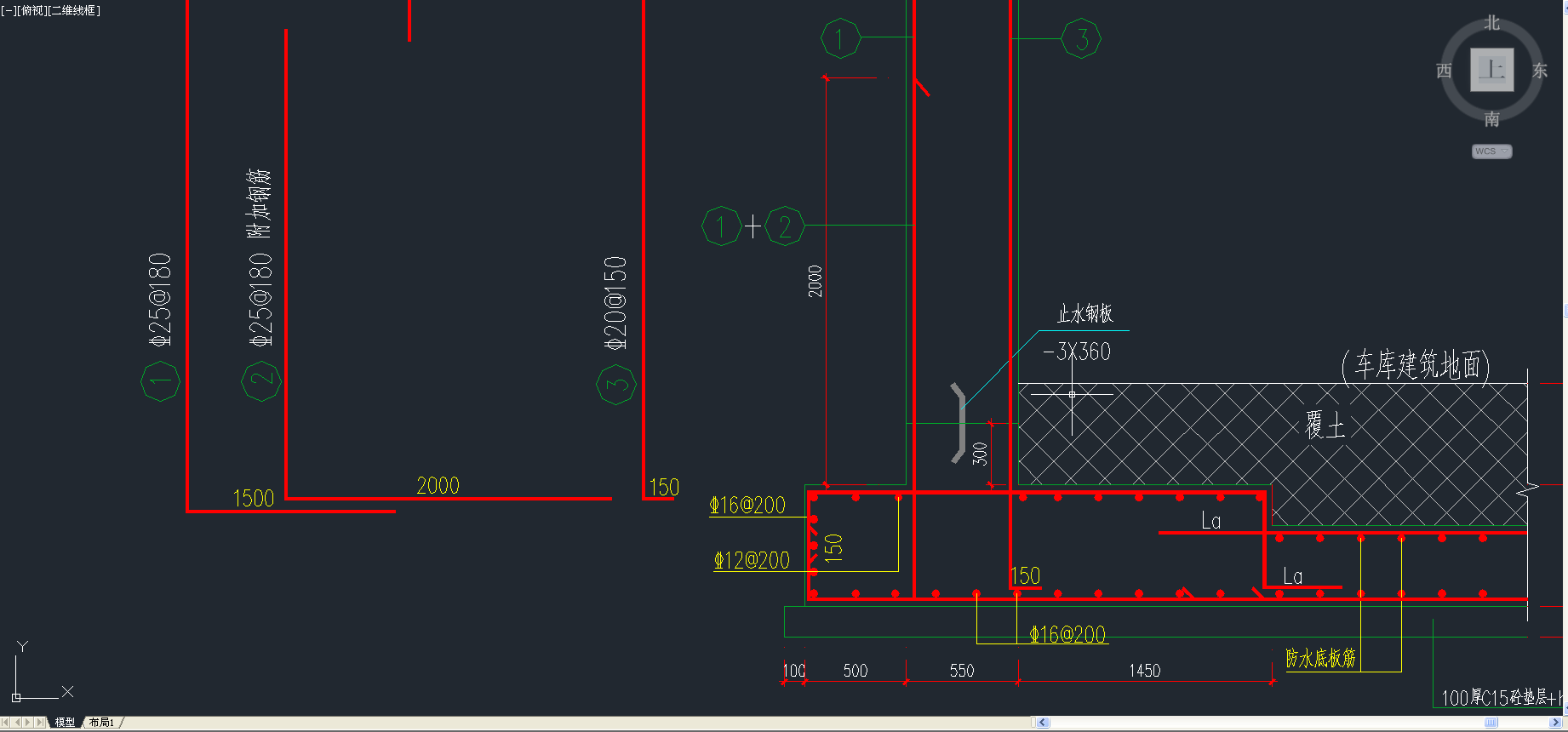
Task: Open the [二维线框] visual style menu
Action: (x=74, y=10)
